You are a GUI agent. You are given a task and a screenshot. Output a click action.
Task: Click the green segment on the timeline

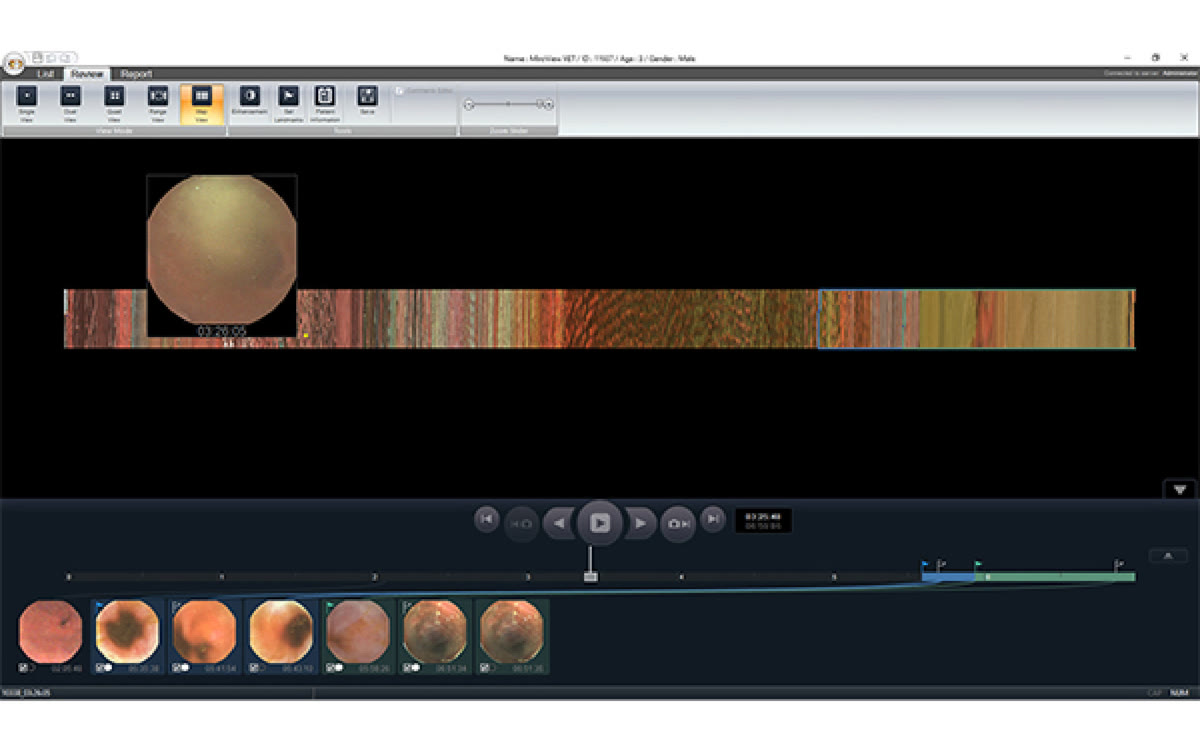coord(1055,577)
